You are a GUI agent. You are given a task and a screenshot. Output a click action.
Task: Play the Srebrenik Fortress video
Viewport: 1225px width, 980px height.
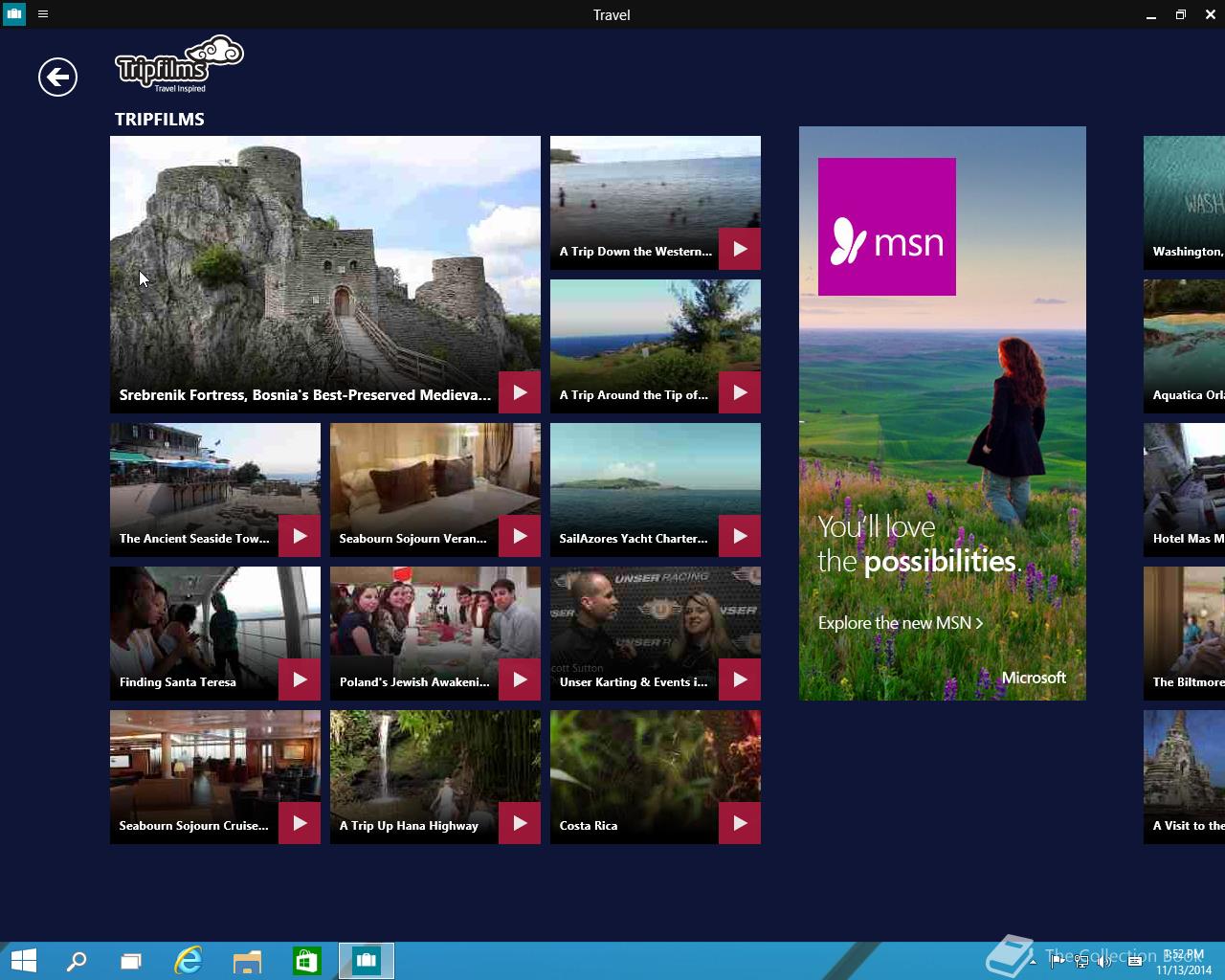(x=520, y=392)
